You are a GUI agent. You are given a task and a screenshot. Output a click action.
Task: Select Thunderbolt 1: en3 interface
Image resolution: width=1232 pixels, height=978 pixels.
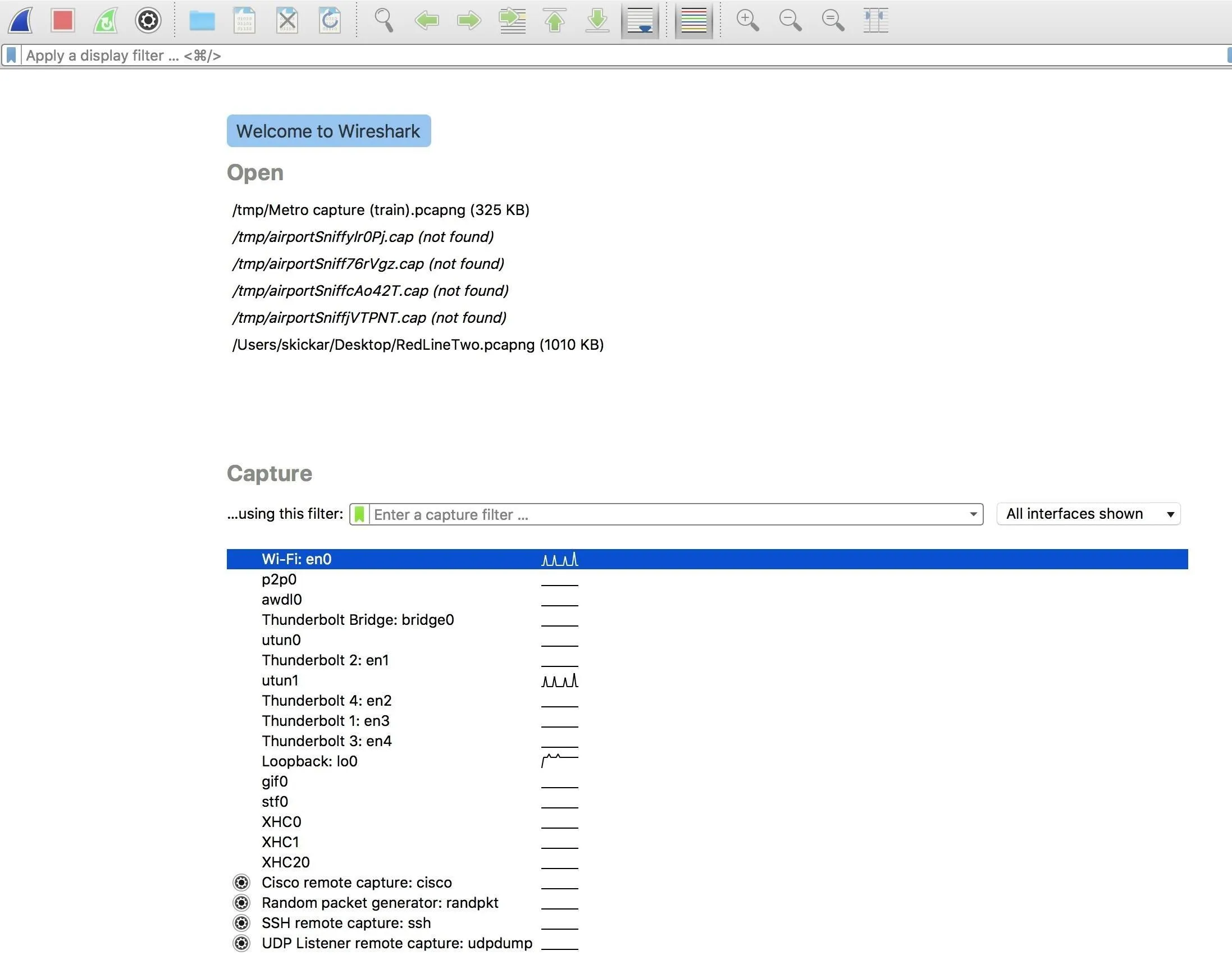[x=708, y=720]
